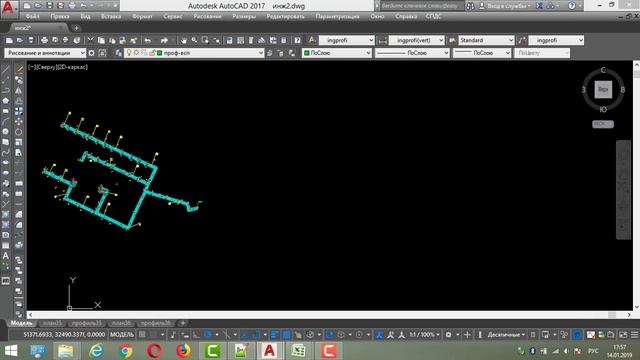Open the Вставка menu
640x360 pixels.
111,16
